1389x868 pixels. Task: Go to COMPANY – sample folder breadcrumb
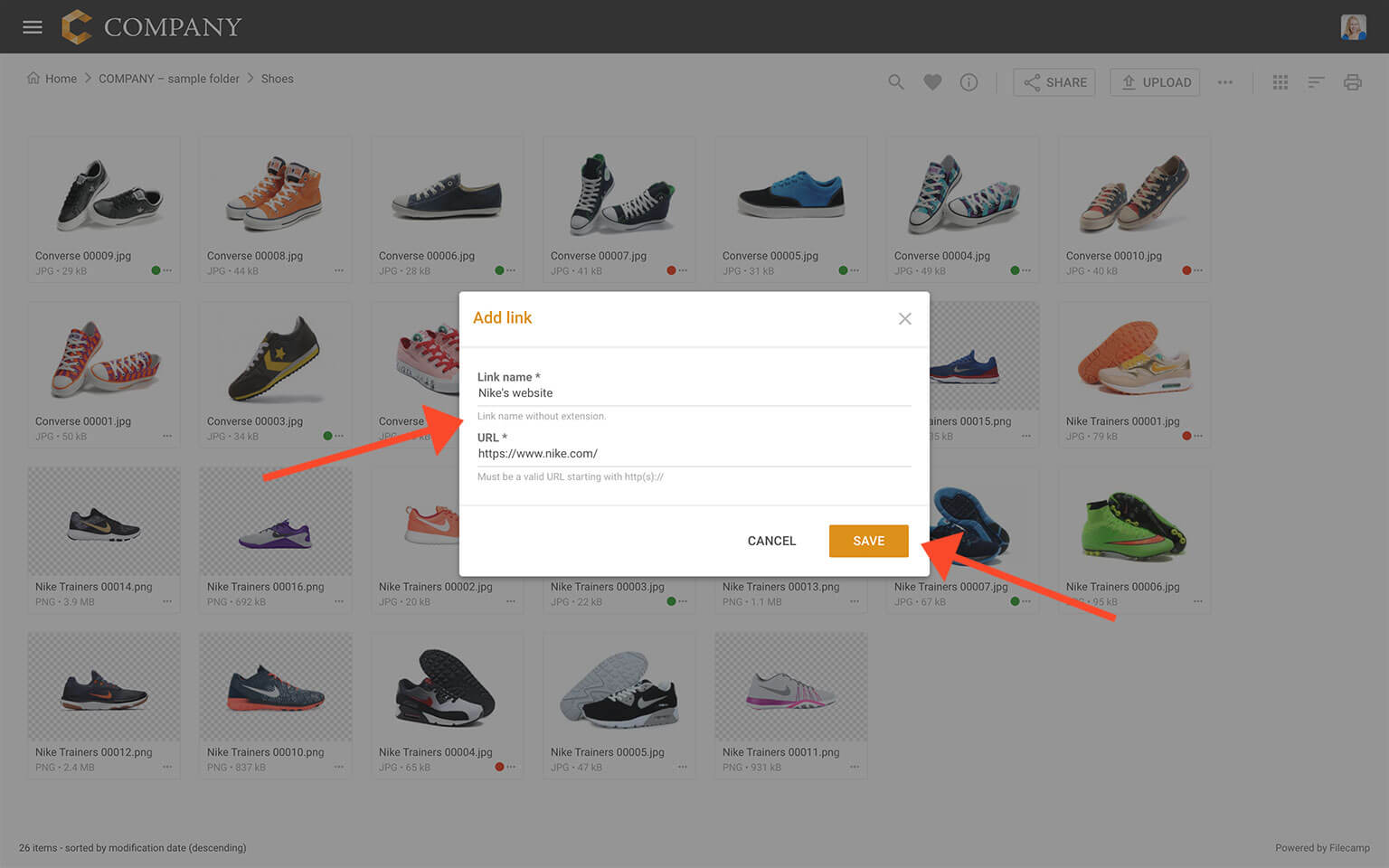tap(169, 79)
